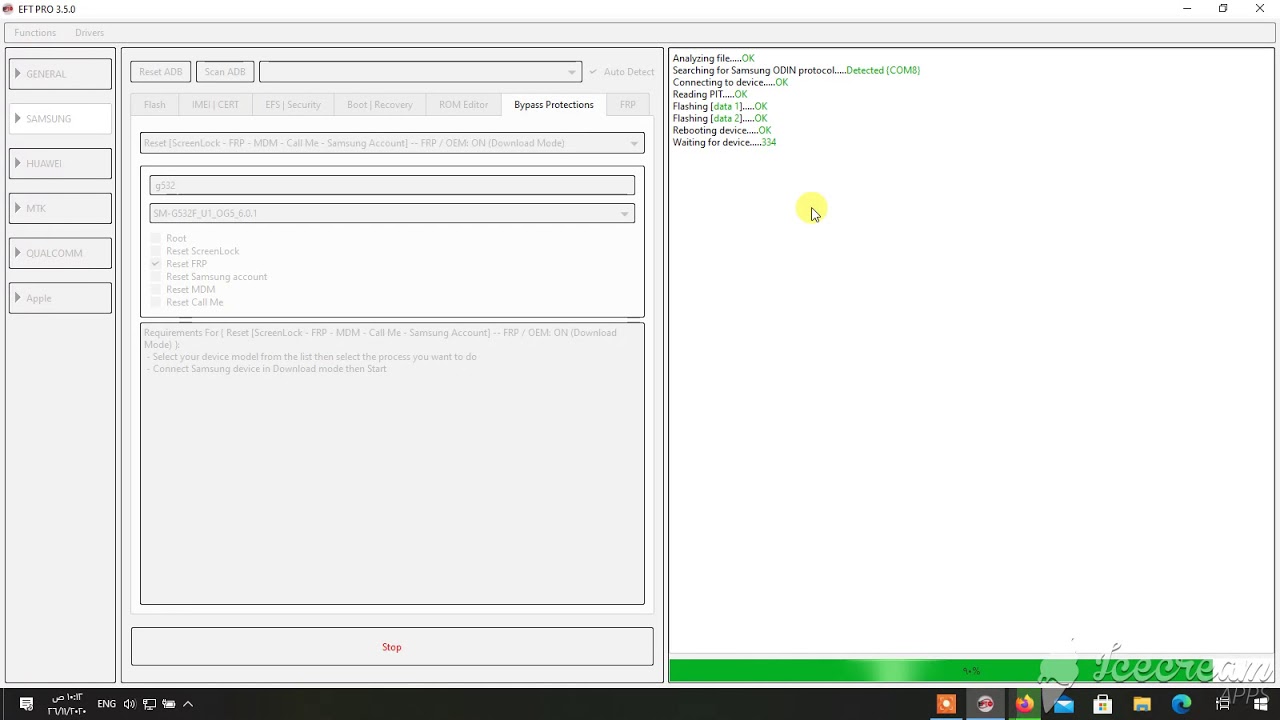1280x720 pixels.
Task: Open the Mail app in the taskbar
Action: [x=1063, y=704]
